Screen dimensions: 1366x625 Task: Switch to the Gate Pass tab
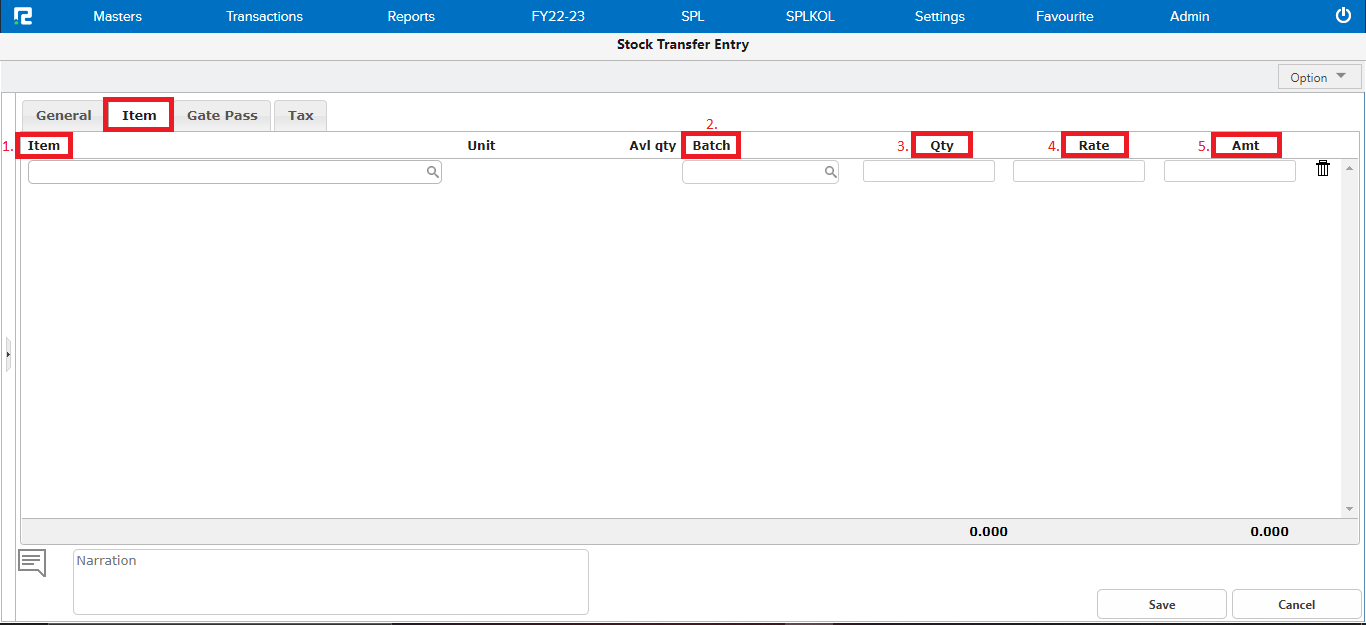coord(222,115)
